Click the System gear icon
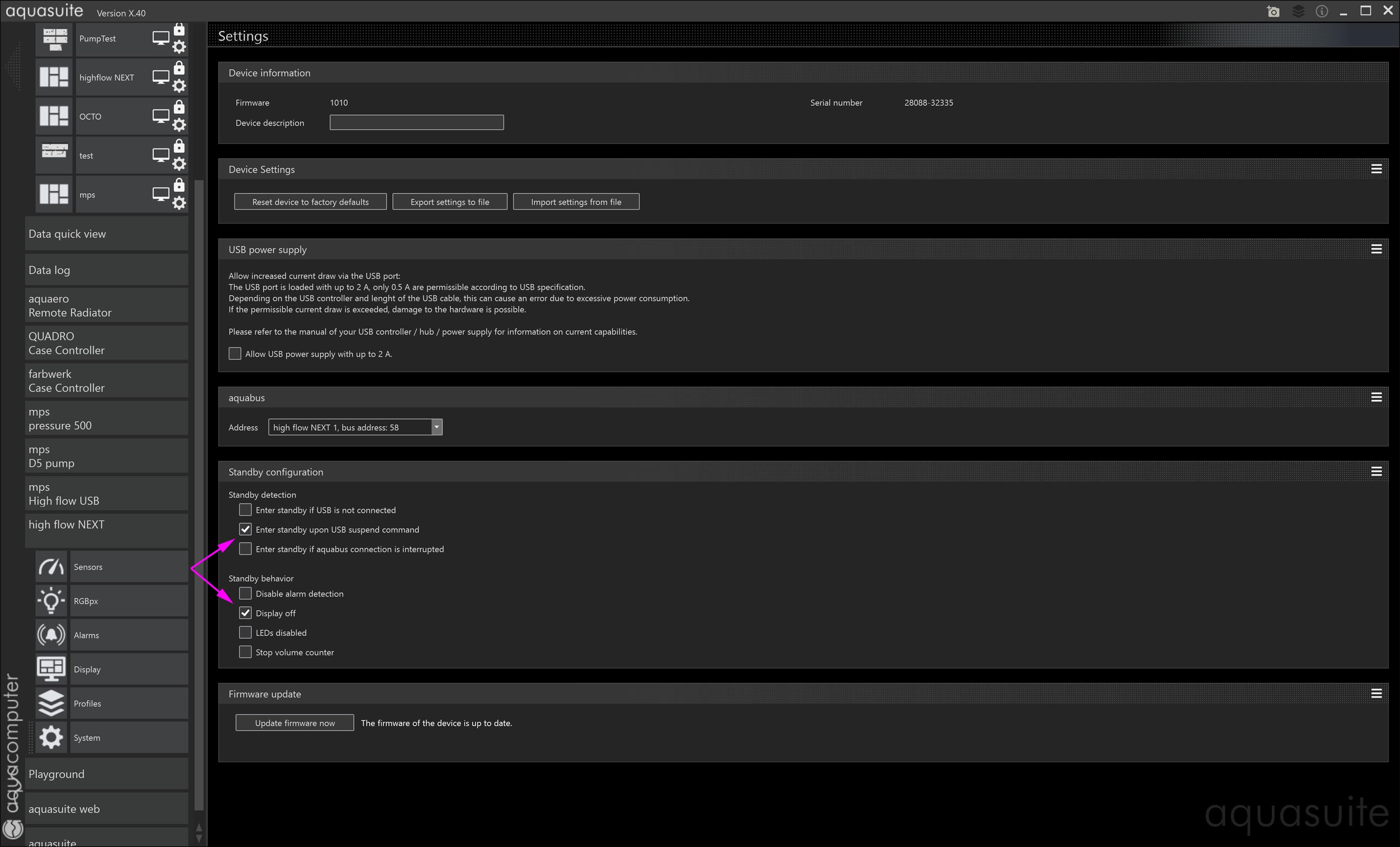The height and width of the screenshot is (847, 1400). pos(51,737)
